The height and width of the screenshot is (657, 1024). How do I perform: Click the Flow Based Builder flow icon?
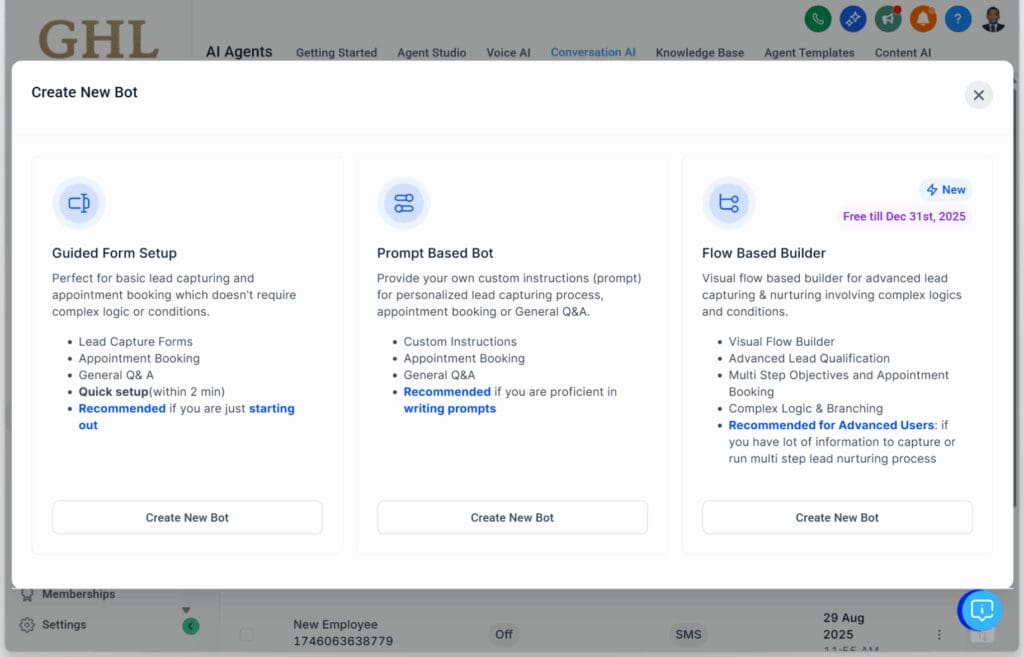(x=728, y=203)
